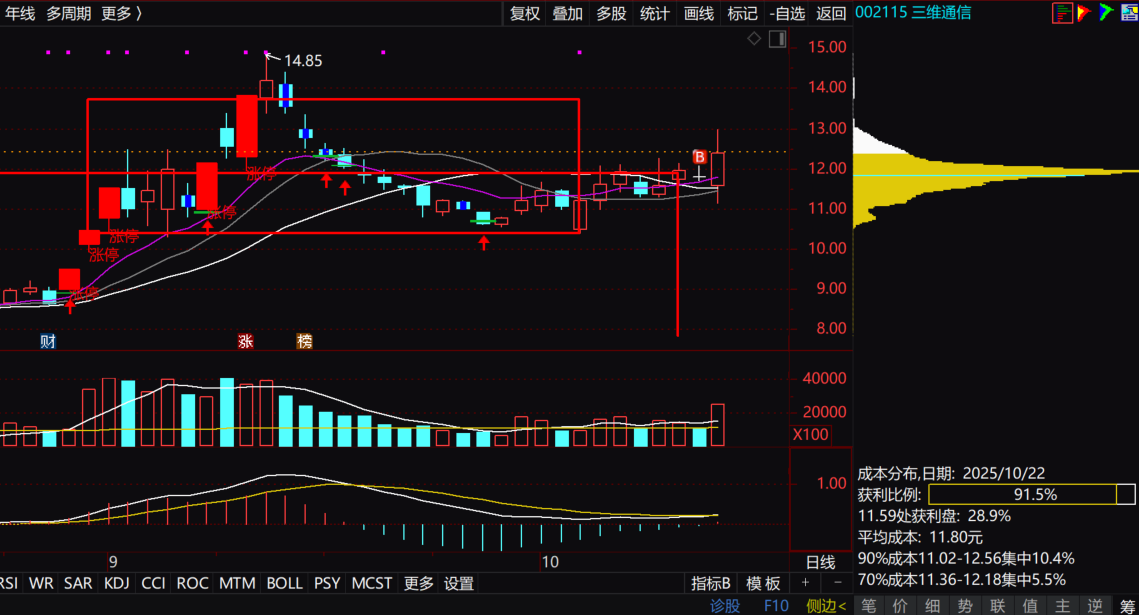Open the 多周期 multi-period view
This screenshot has width=1139, height=615.
pyautogui.click(x=69, y=13)
